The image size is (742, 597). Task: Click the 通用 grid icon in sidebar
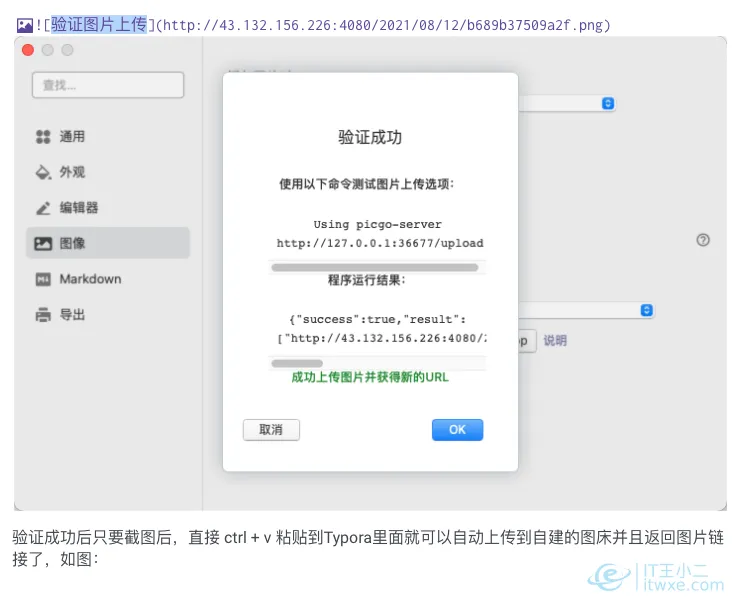pyautogui.click(x=43, y=137)
